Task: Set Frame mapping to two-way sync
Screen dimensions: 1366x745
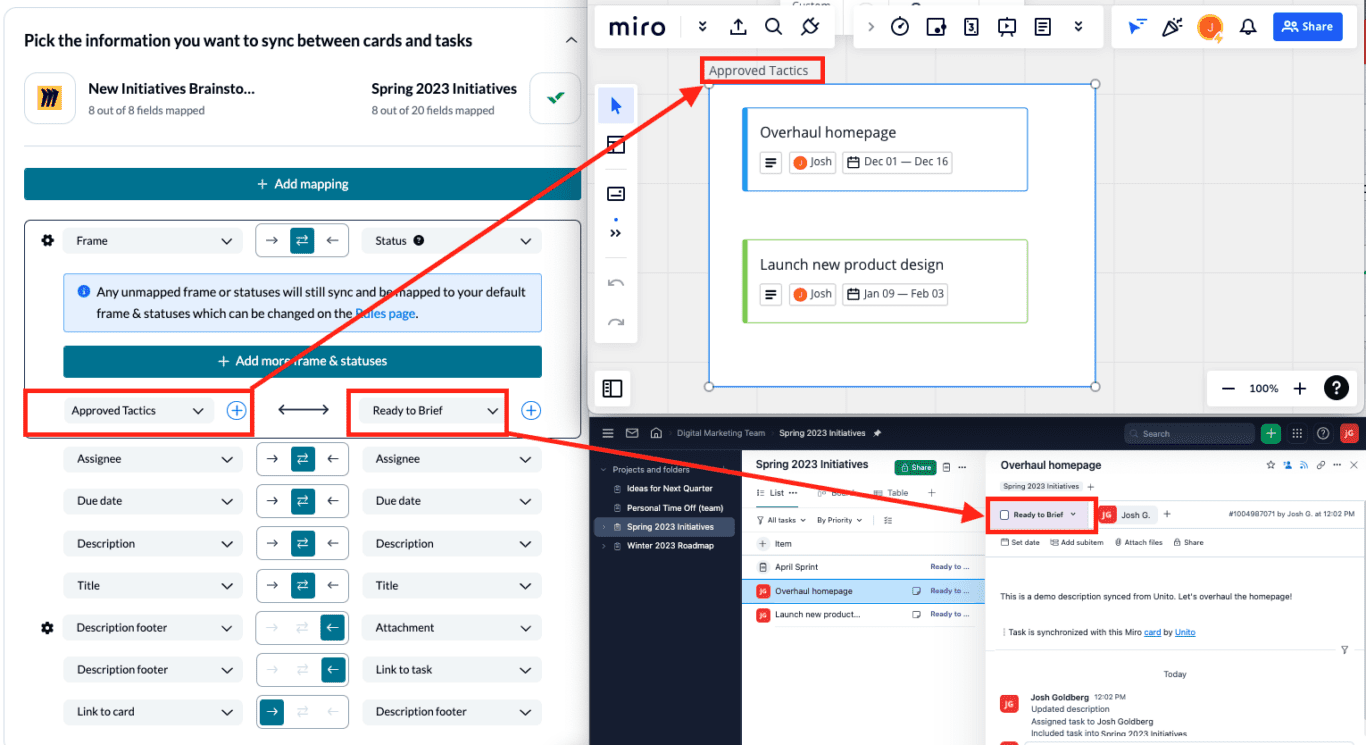Action: pyautogui.click(x=302, y=240)
